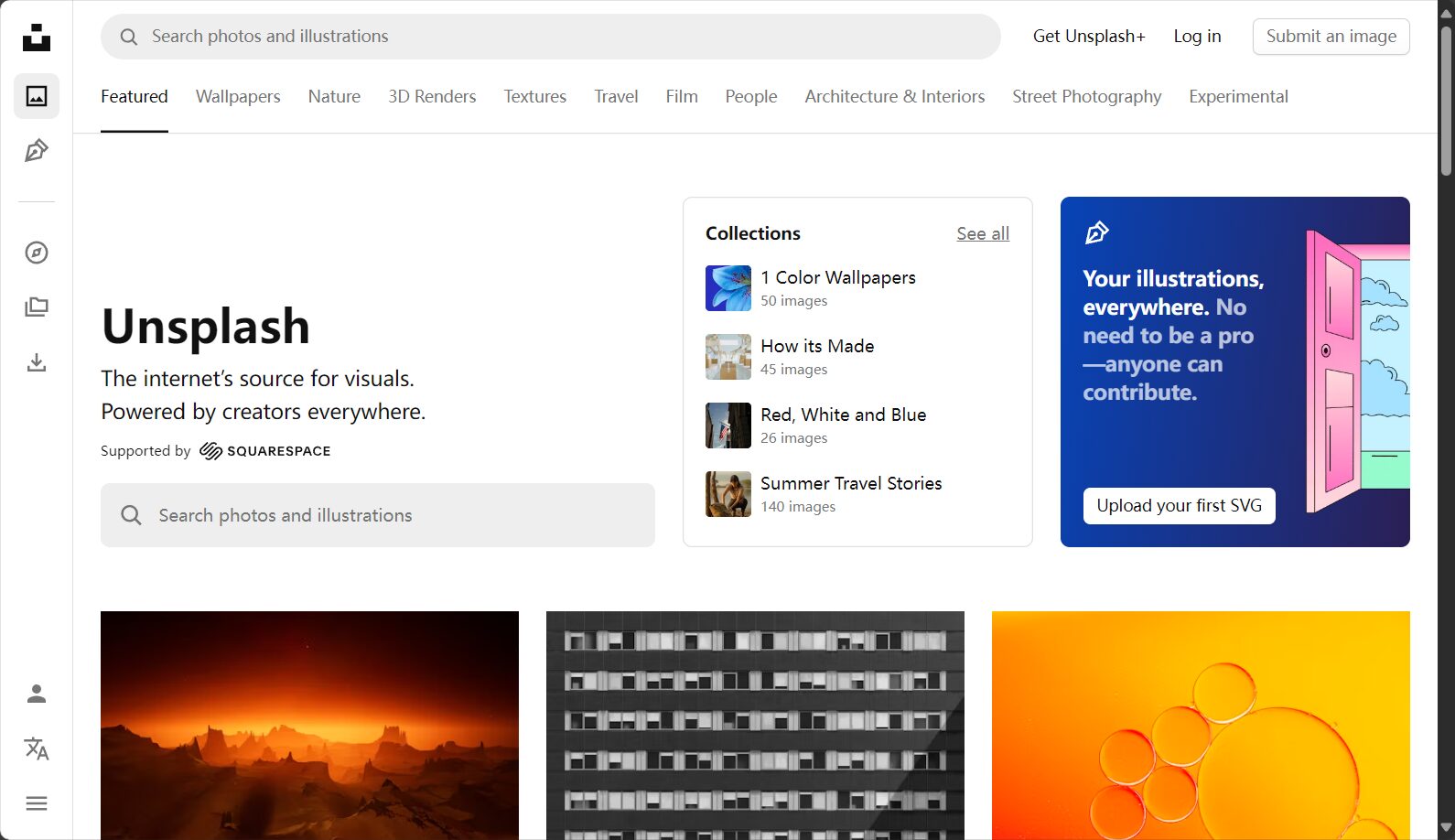Select the Textures tab
The image size is (1455, 840).
click(535, 96)
